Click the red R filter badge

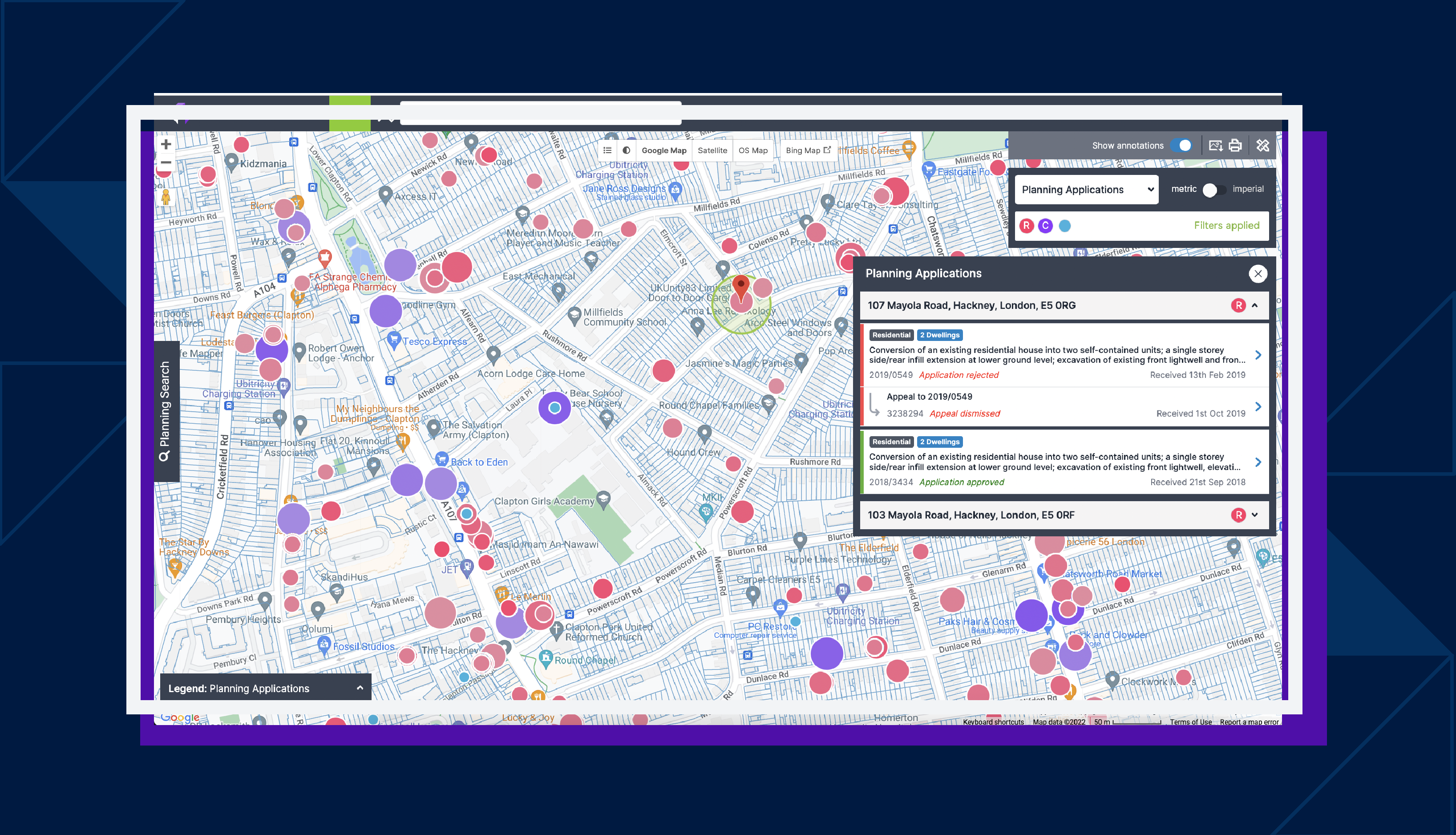click(x=1027, y=225)
